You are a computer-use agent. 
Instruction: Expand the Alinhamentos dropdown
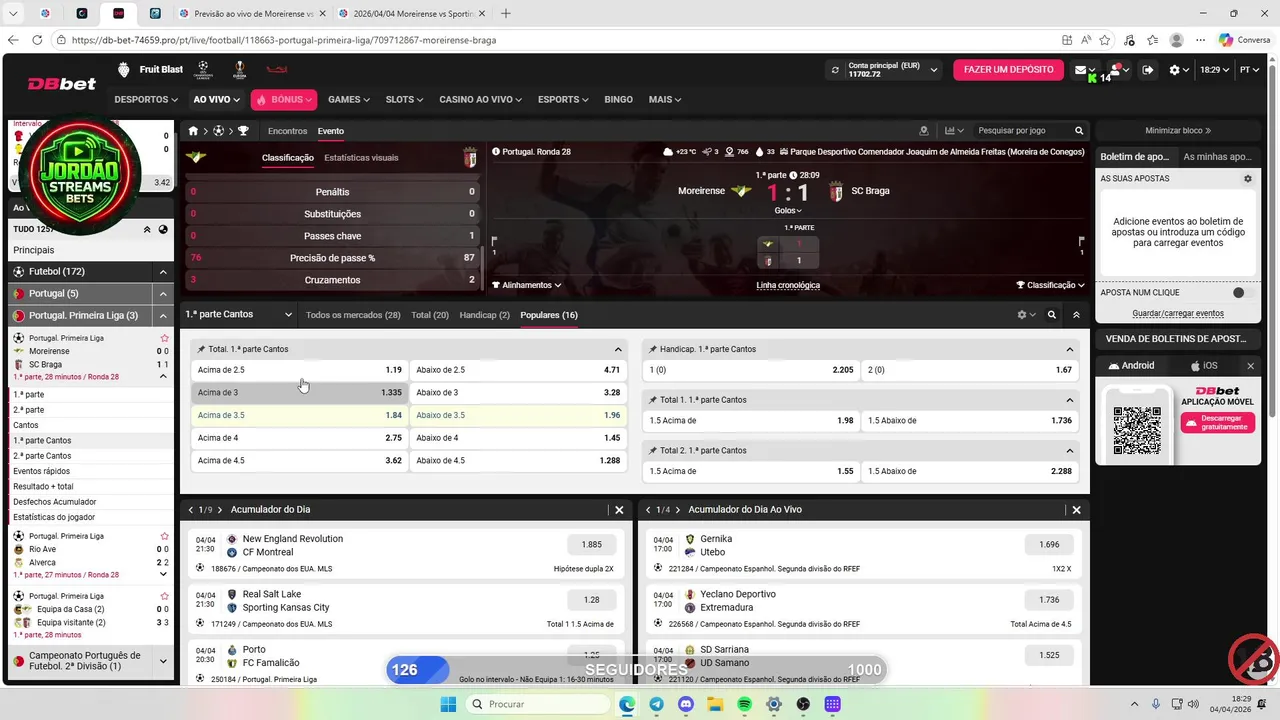click(x=526, y=285)
